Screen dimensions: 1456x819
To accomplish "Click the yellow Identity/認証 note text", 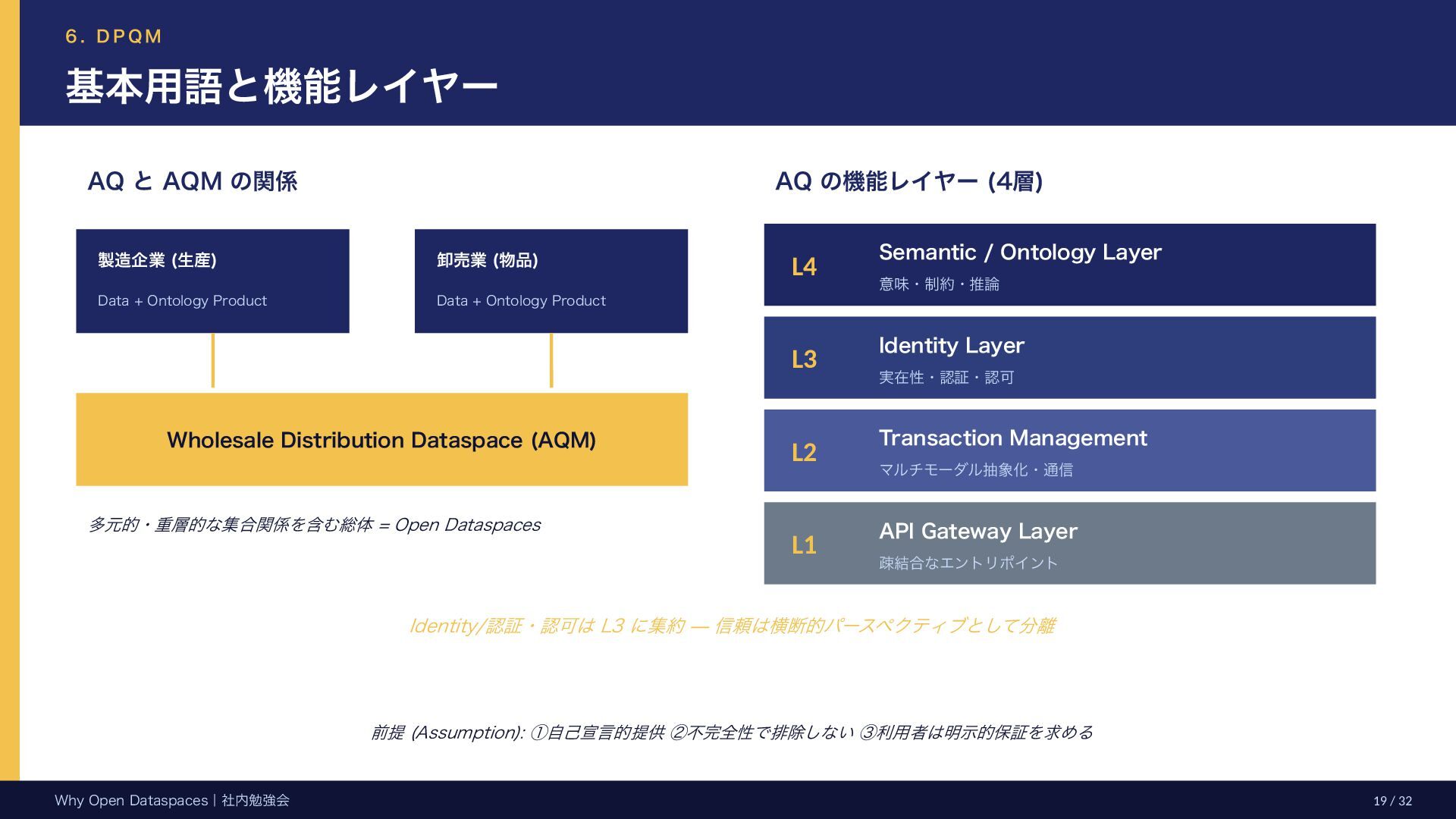I will [x=732, y=626].
